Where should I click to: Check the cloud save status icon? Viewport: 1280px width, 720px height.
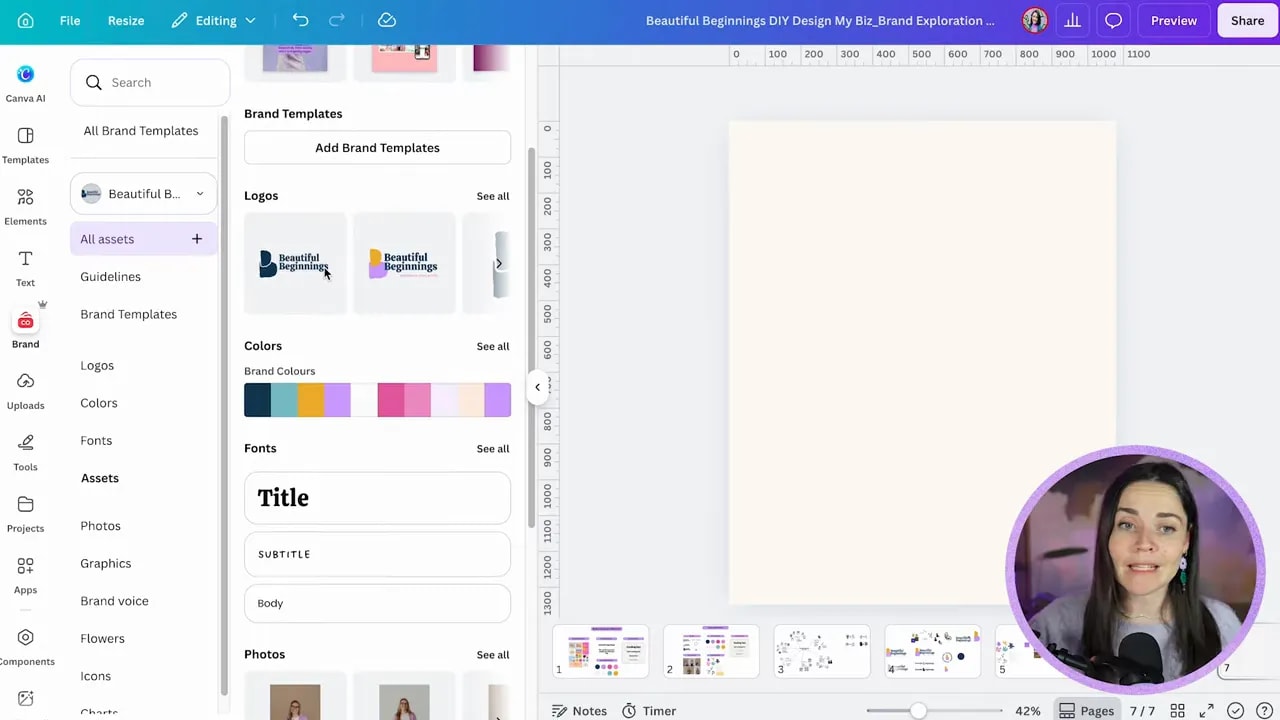tap(387, 20)
